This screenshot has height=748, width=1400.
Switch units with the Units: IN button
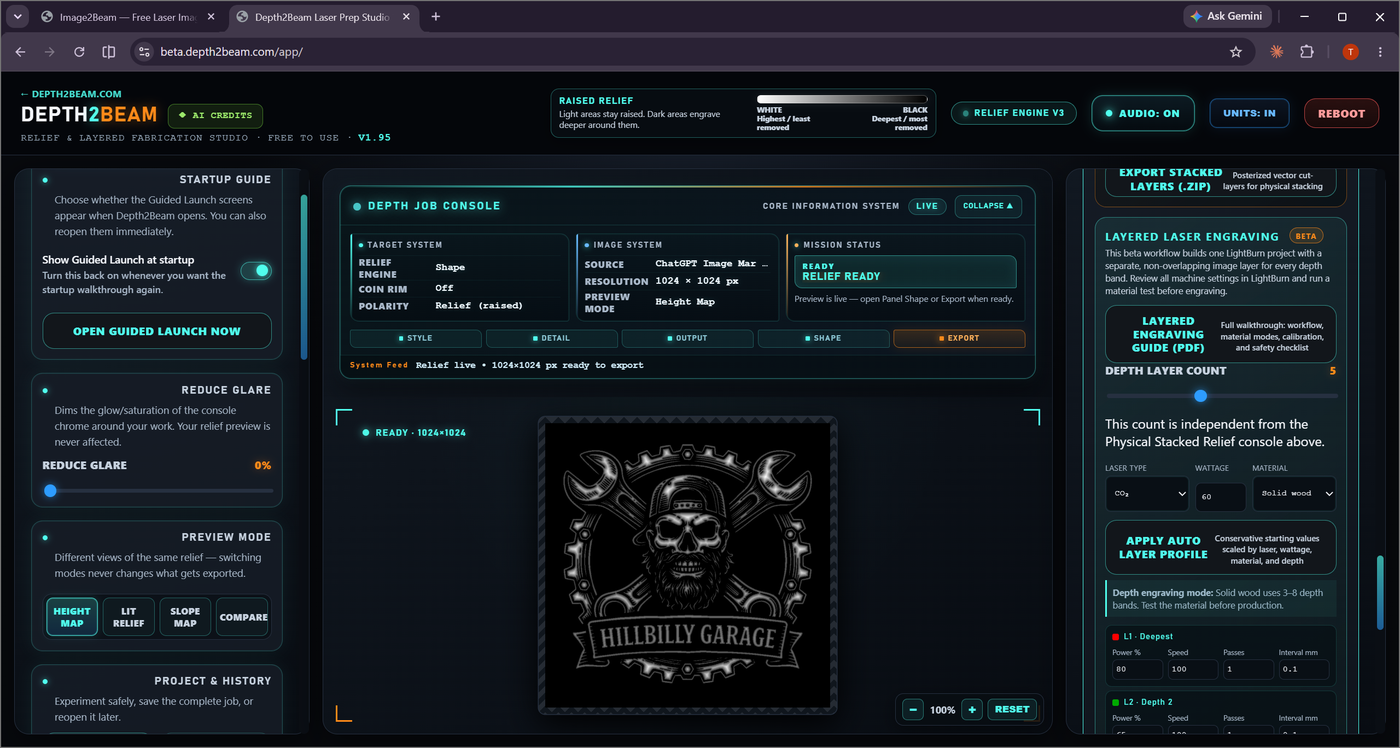pos(1249,113)
